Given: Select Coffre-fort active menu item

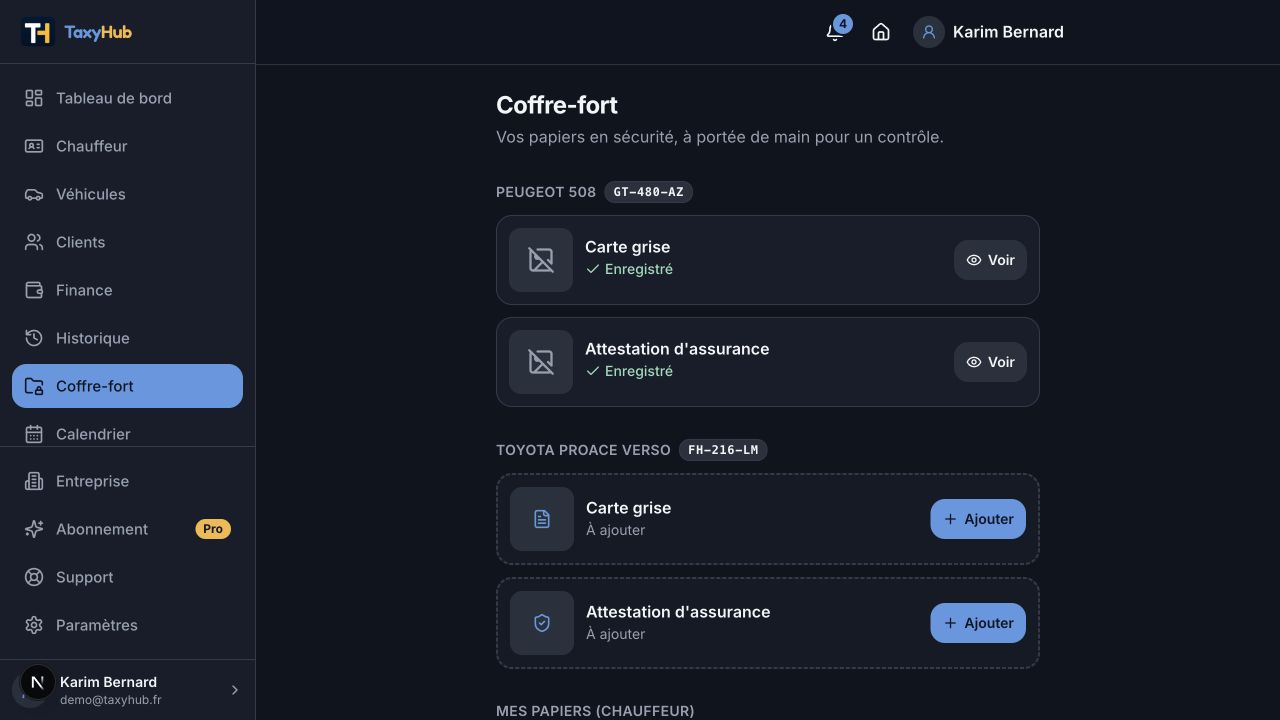Looking at the screenshot, I should [x=127, y=386].
